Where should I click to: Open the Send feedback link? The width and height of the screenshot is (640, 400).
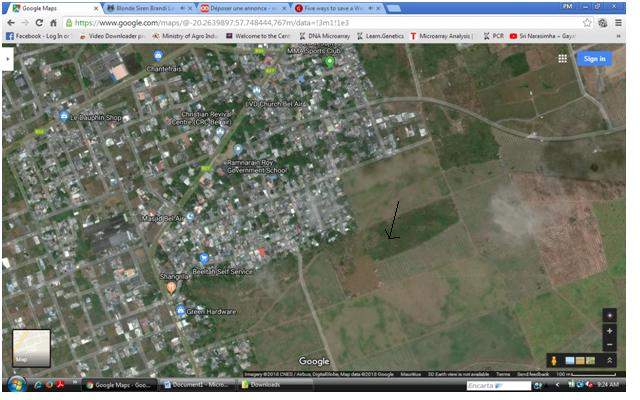click(x=536, y=374)
